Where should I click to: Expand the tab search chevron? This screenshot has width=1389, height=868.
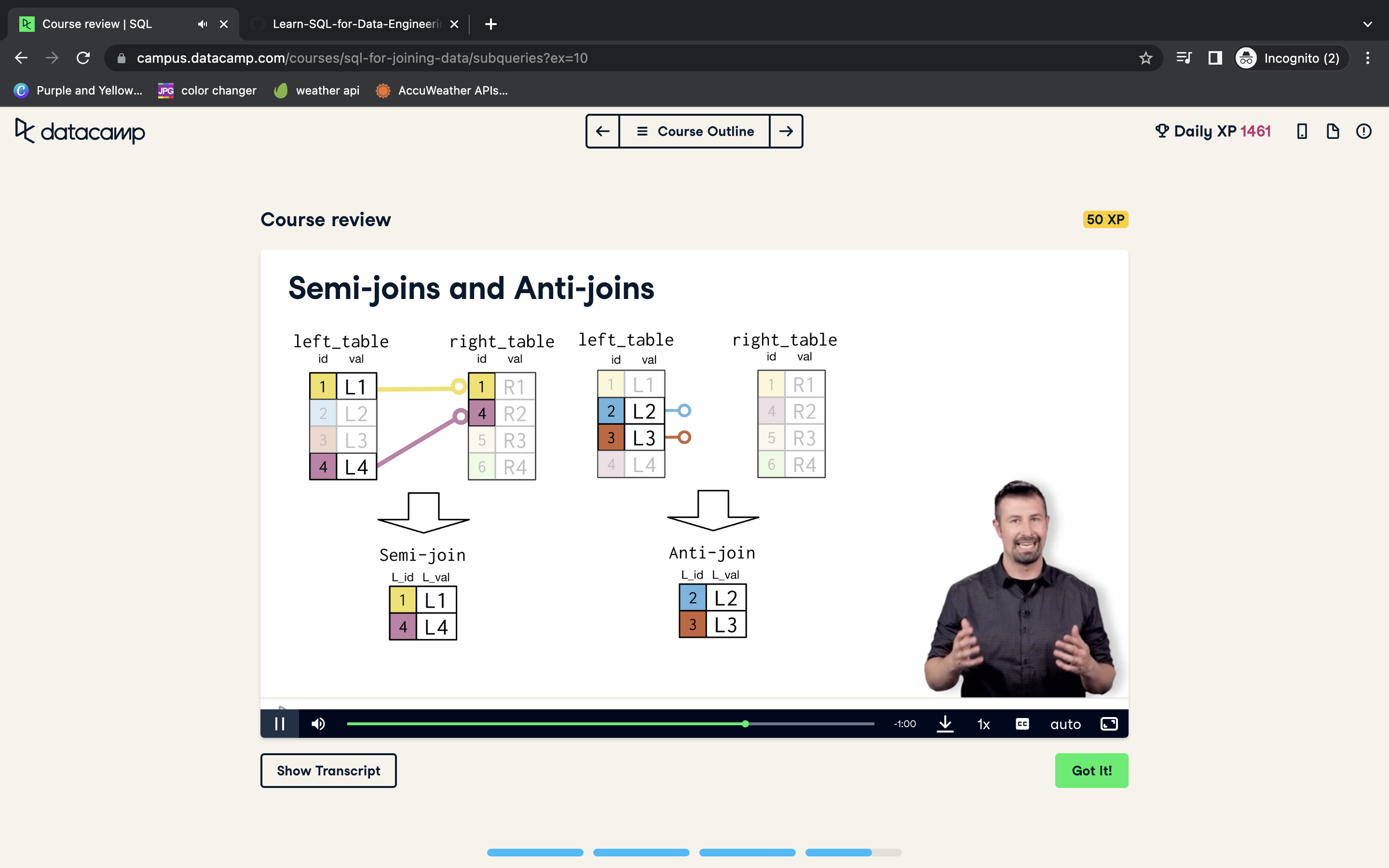(x=1367, y=24)
